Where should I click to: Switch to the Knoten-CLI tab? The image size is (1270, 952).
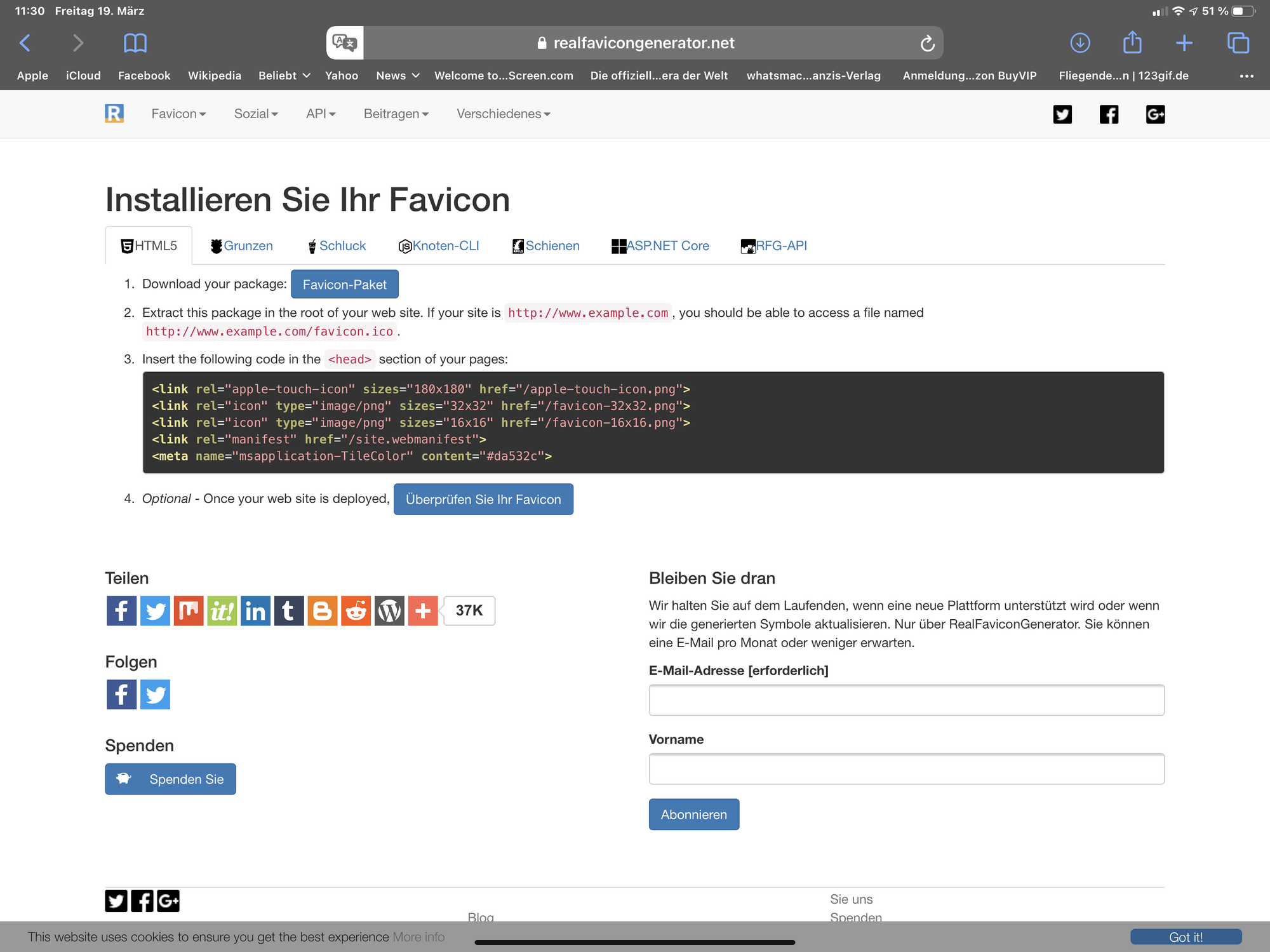(439, 246)
